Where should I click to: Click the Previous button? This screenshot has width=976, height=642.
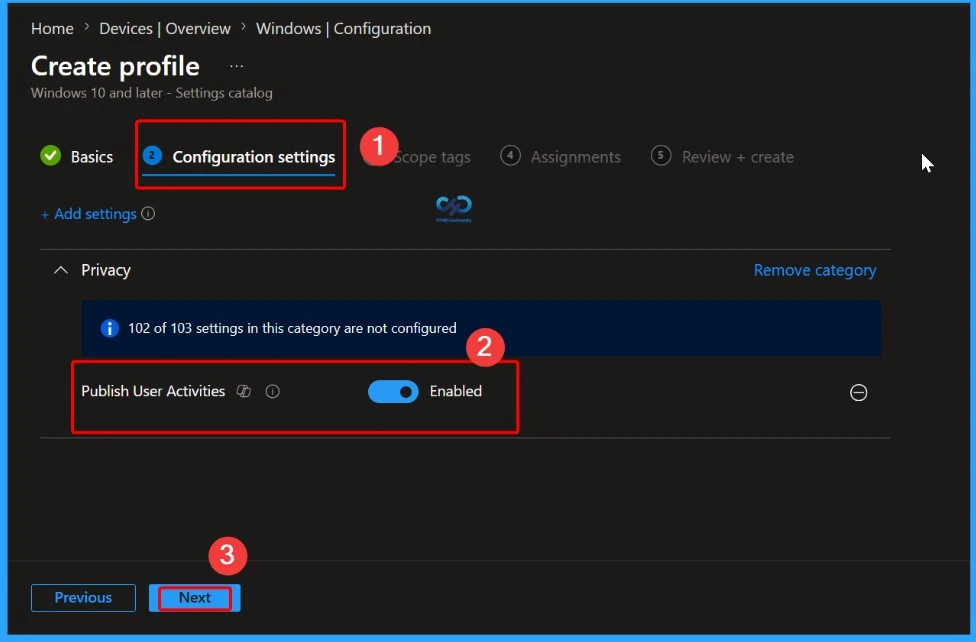[x=83, y=598]
